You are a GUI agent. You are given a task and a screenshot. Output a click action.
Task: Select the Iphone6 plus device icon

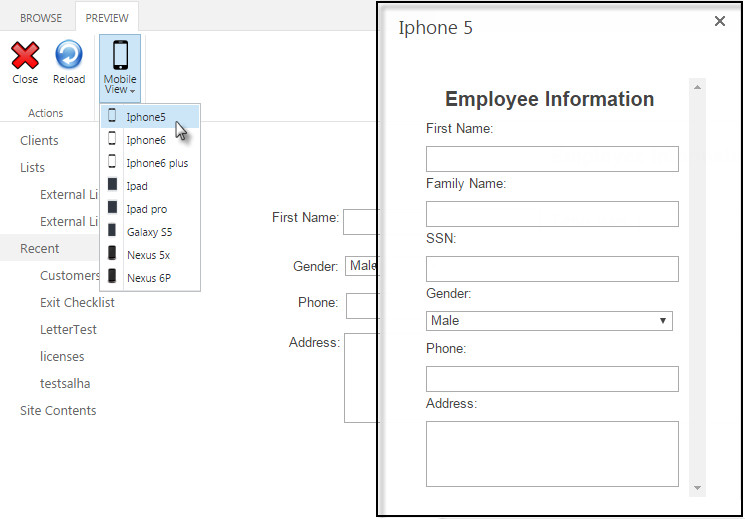[x=112, y=161]
